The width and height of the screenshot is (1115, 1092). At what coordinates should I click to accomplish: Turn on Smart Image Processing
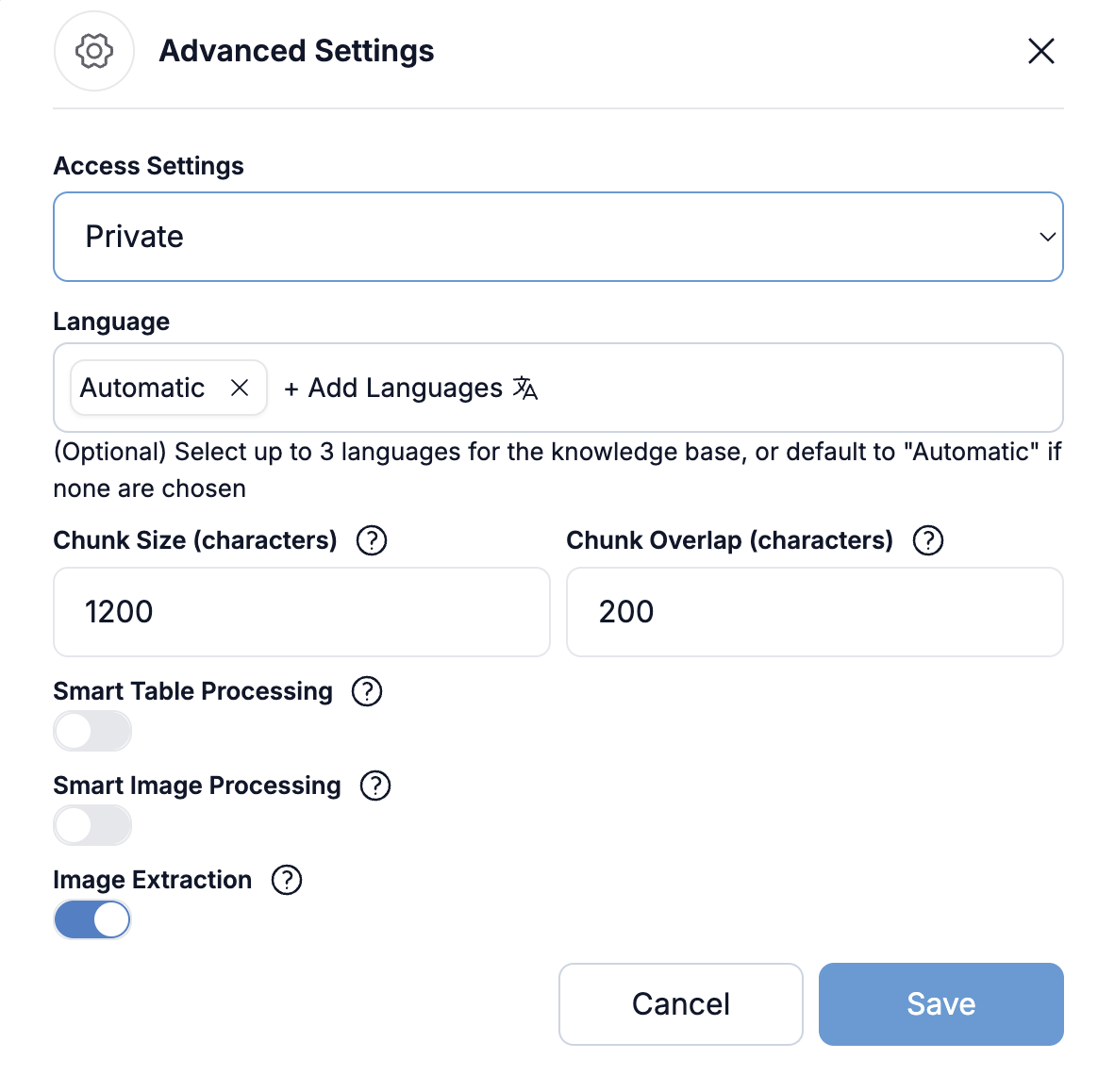92,825
